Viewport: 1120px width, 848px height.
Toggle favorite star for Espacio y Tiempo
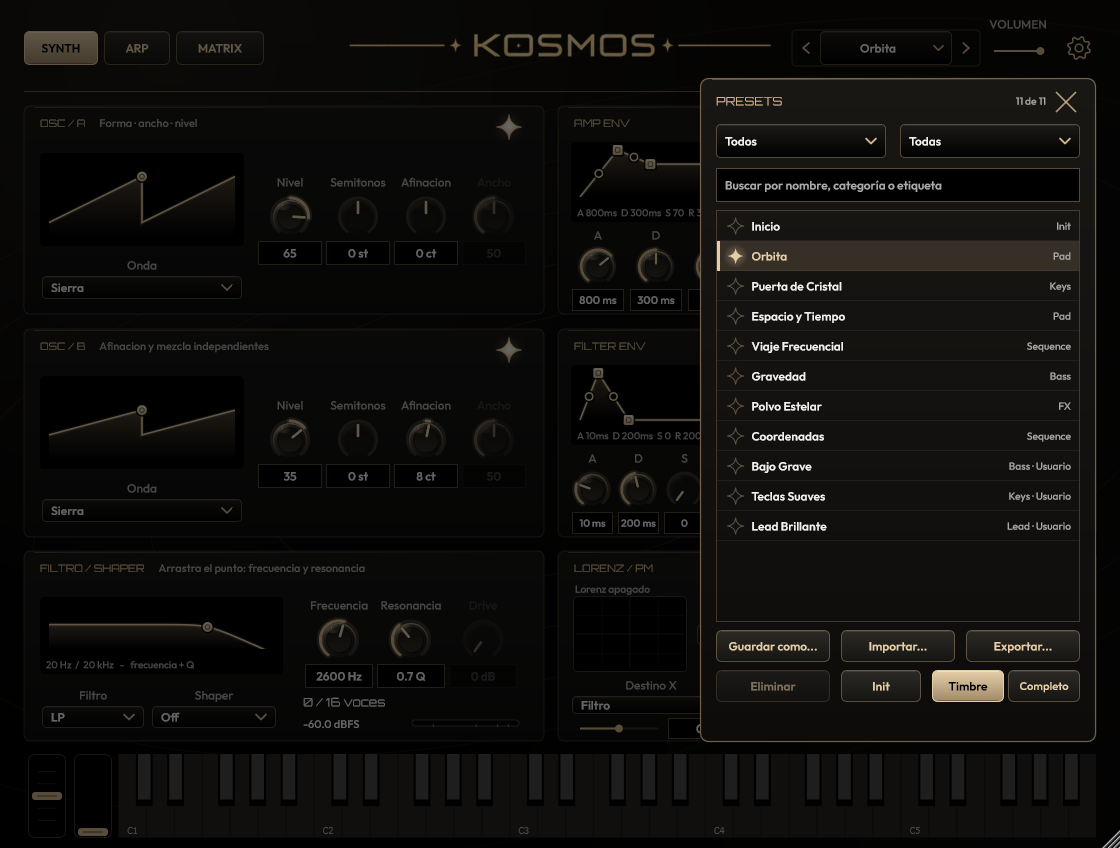735,316
